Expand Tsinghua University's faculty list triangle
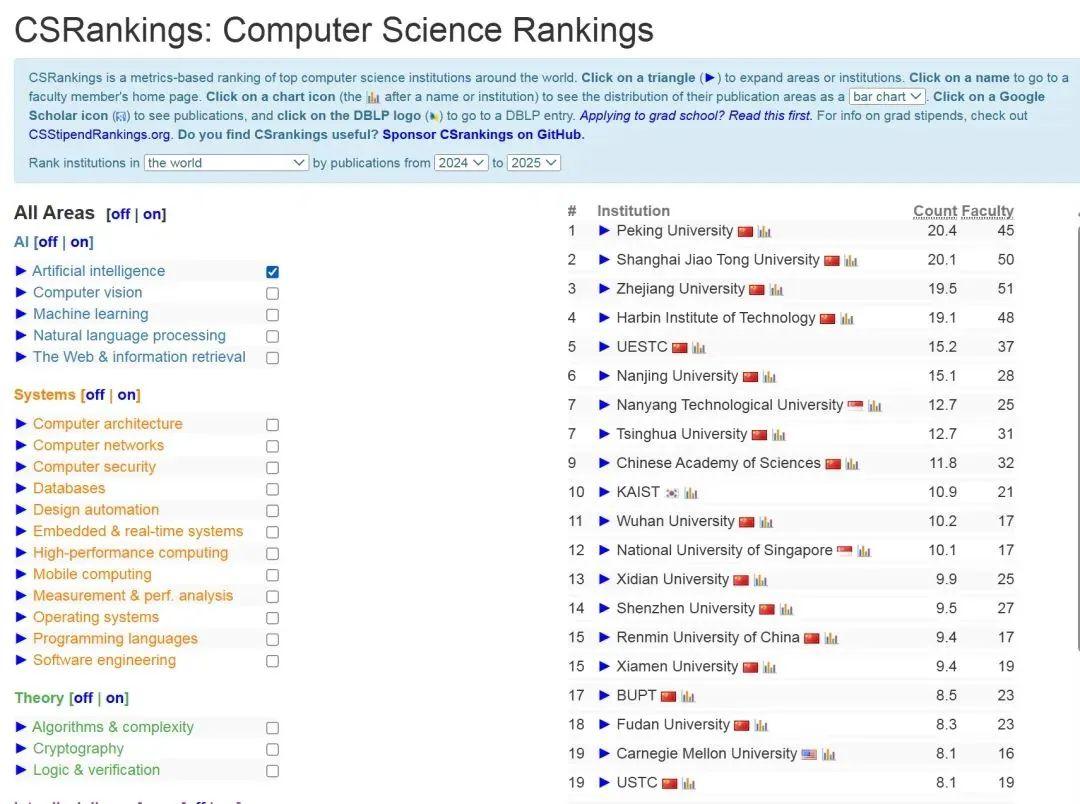 604,434
